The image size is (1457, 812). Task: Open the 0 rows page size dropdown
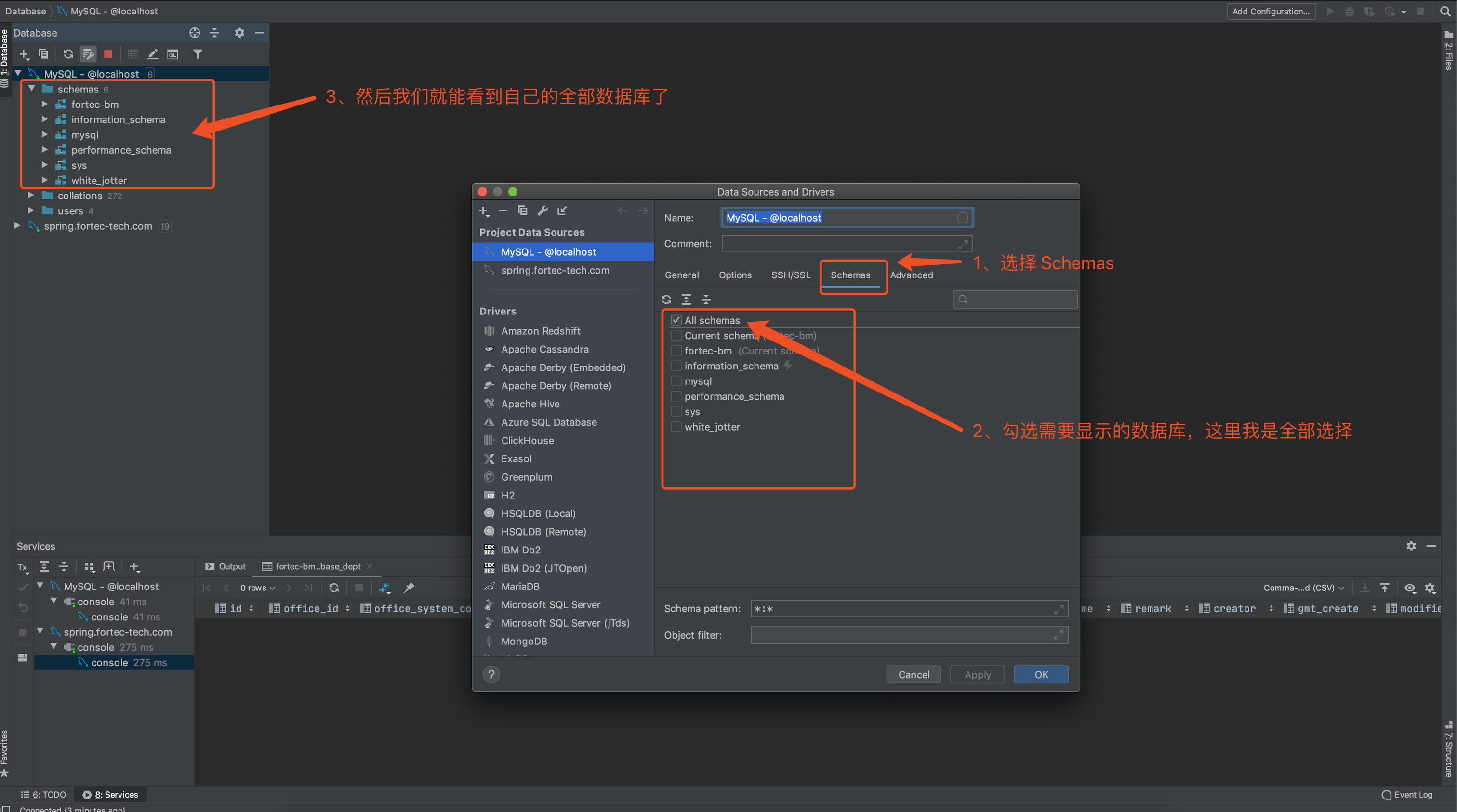pos(257,588)
